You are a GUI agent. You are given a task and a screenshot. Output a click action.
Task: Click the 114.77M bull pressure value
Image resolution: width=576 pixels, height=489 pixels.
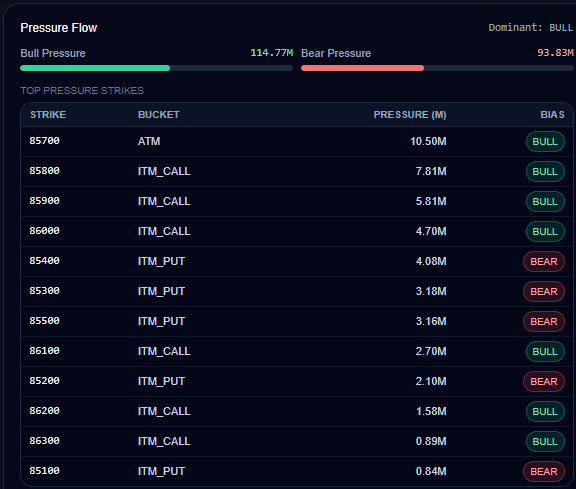[x=271, y=53]
